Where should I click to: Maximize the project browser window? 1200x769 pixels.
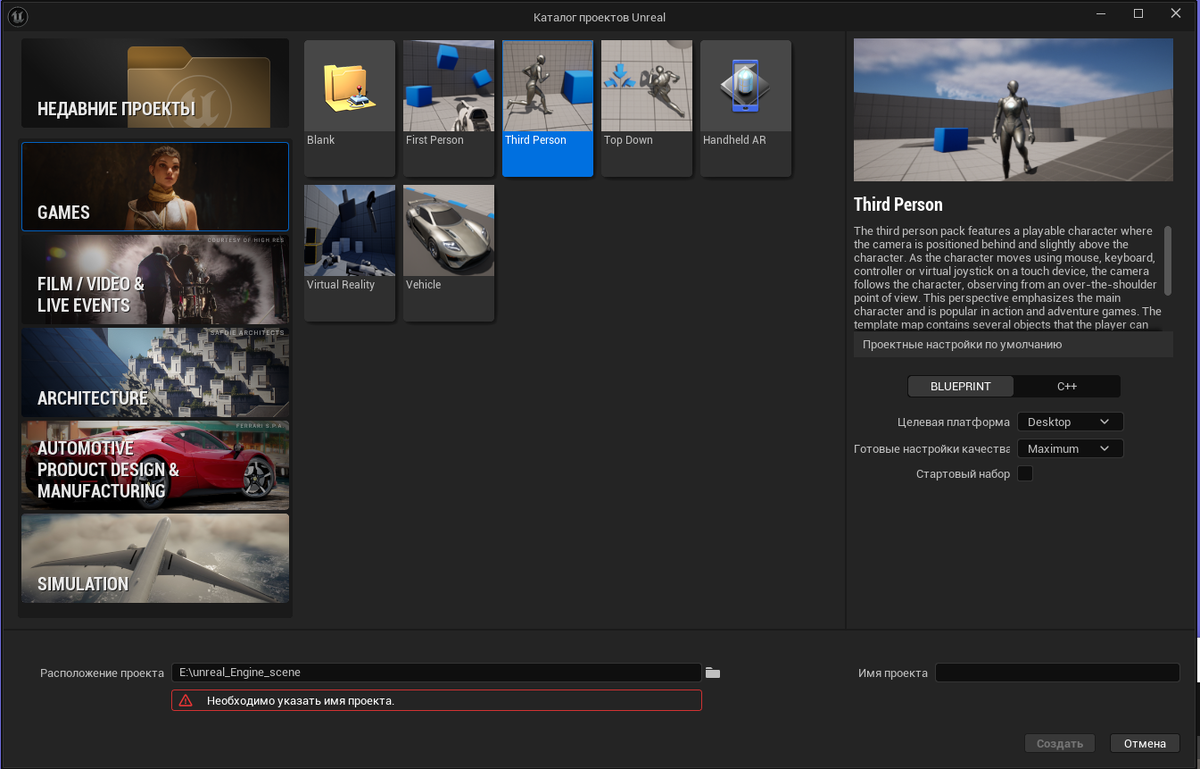pyautogui.click(x=1138, y=14)
